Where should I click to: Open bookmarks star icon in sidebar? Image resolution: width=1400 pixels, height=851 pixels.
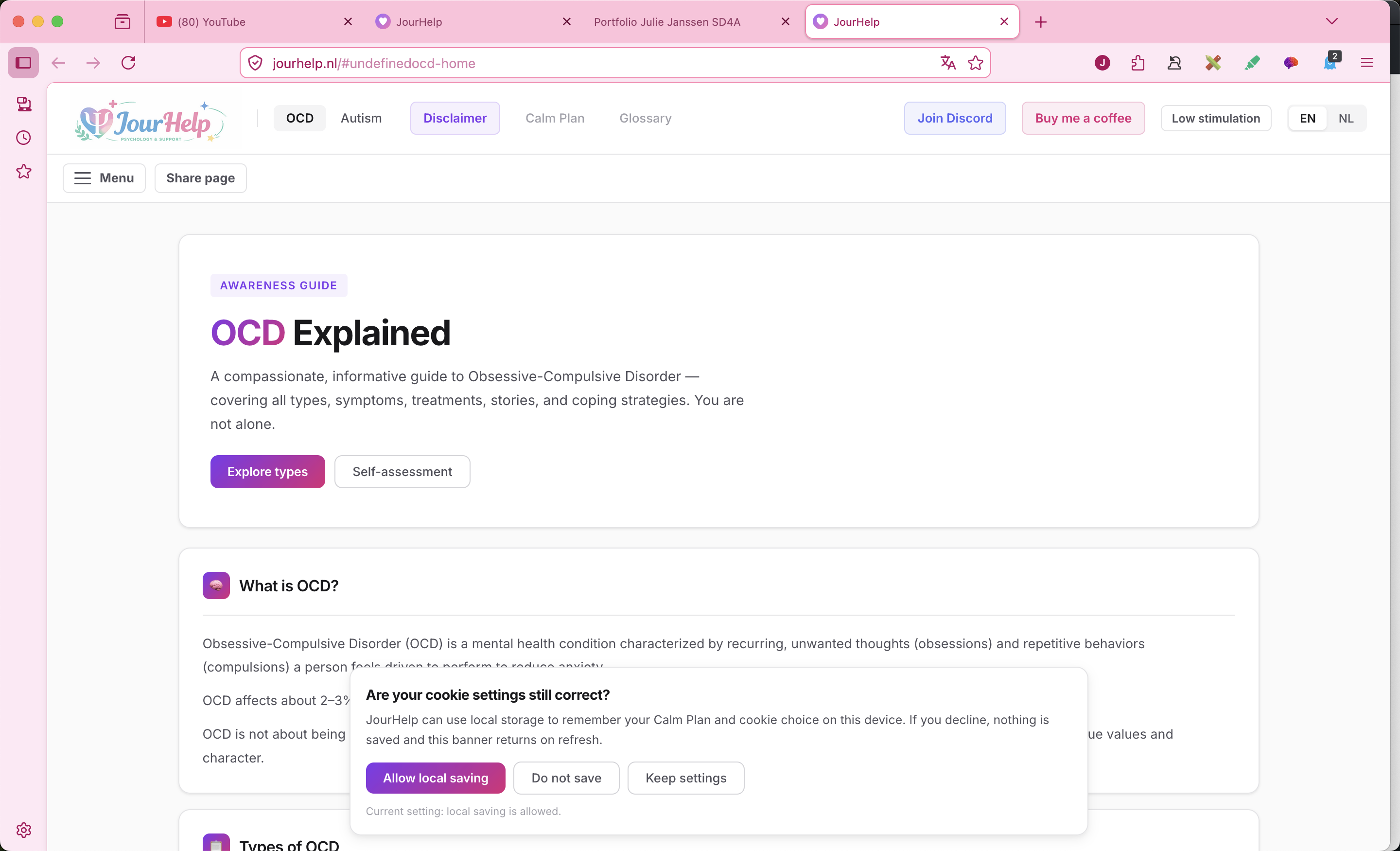23,172
